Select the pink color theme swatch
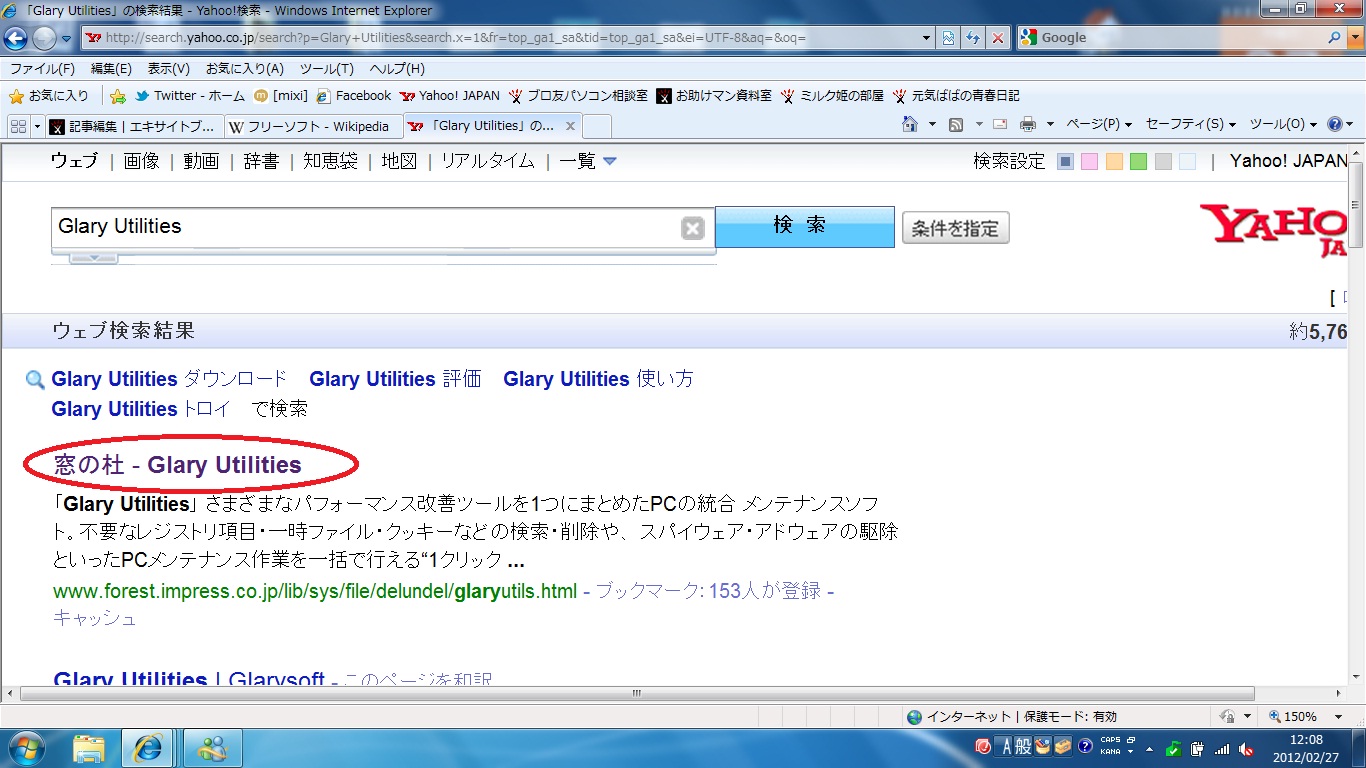This screenshot has width=1366, height=768. pyautogui.click(x=1090, y=162)
